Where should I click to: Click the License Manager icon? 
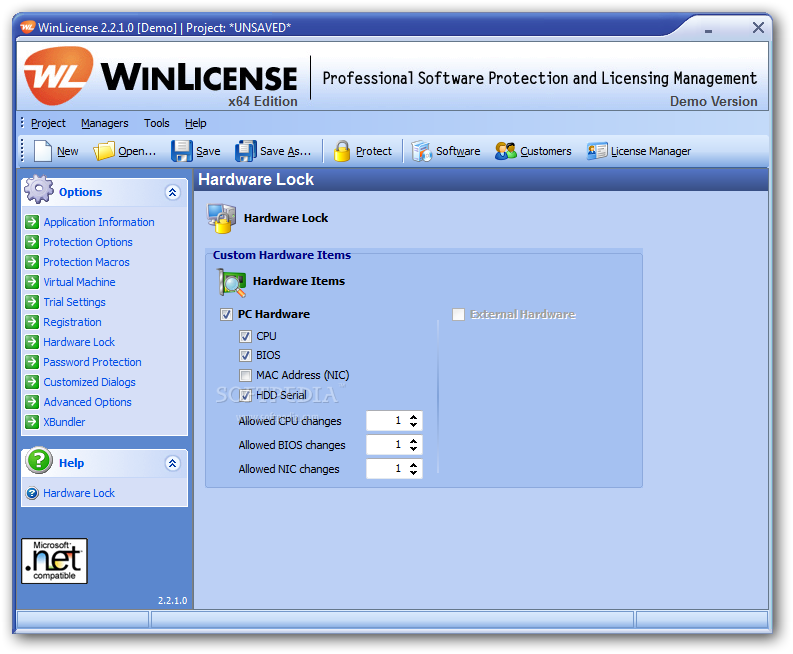pyautogui.click(x=597, y=151)
